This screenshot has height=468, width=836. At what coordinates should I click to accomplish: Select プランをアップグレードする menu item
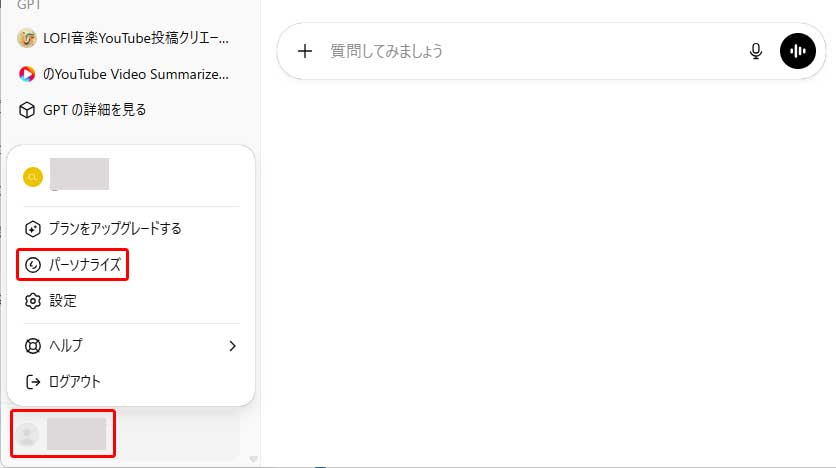131,229
